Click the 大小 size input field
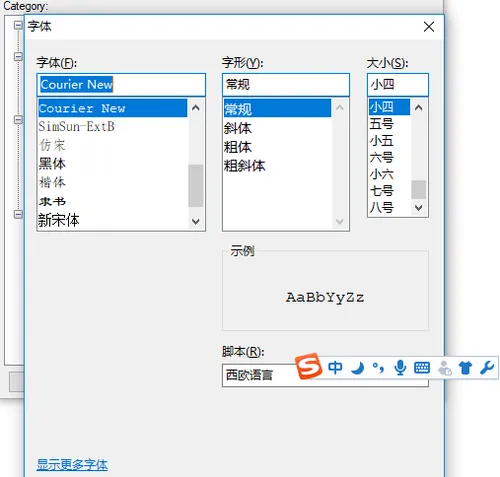The height and width of the screenshot is (477, 500). point(398,85)
